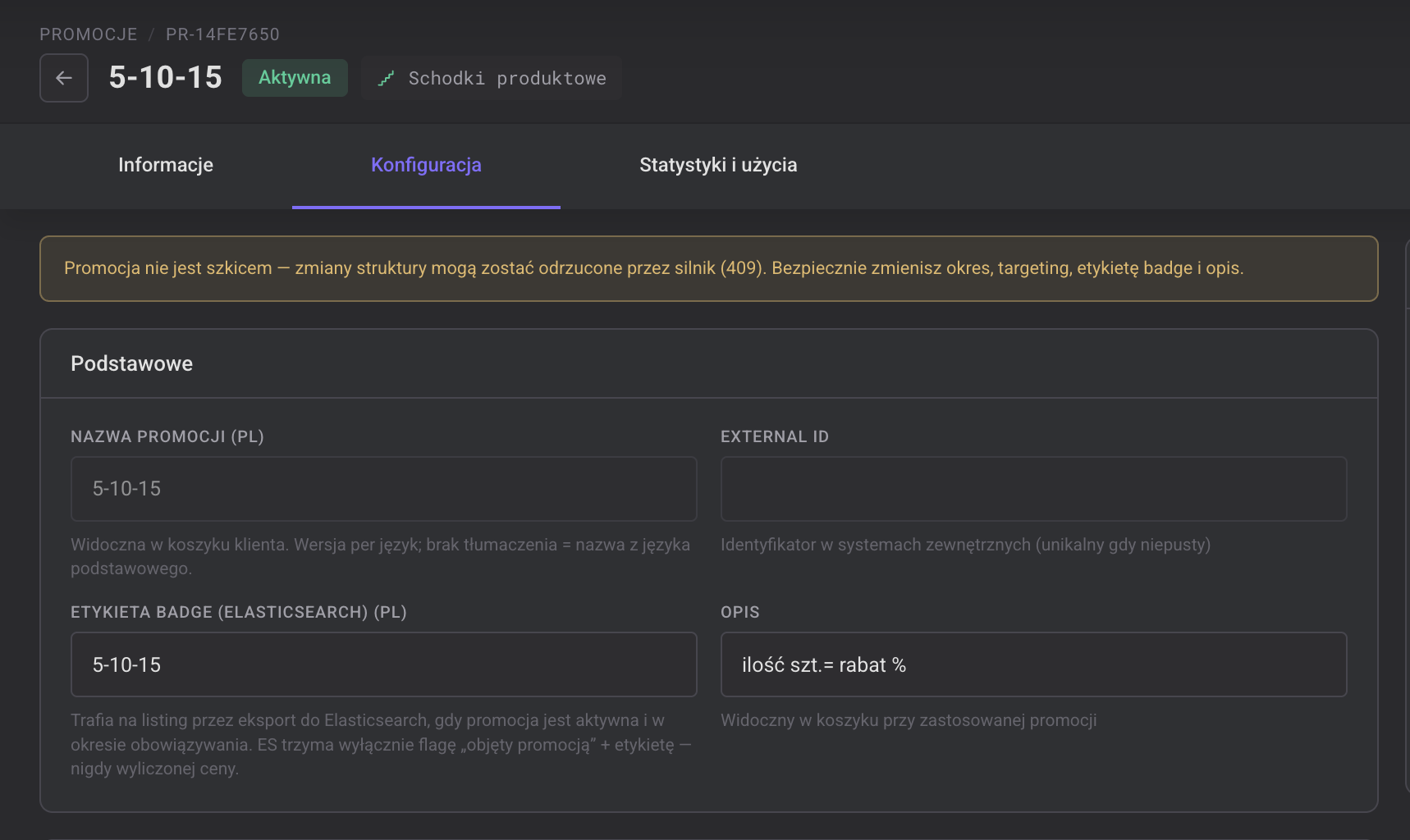This screenshot has height=840, width=1410.
Task: Click the 'Widoczna w koszyku klienta' hint text
Action: click(380, 556)
